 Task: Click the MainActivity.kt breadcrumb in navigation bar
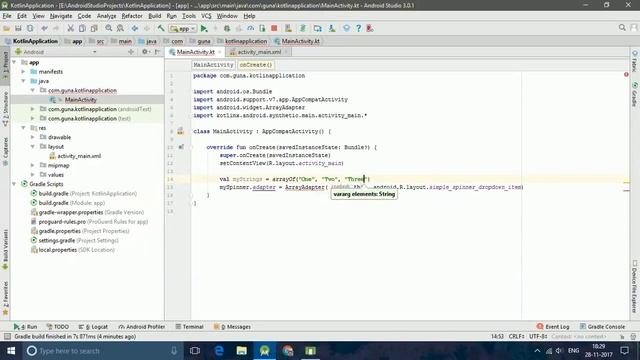297,41
